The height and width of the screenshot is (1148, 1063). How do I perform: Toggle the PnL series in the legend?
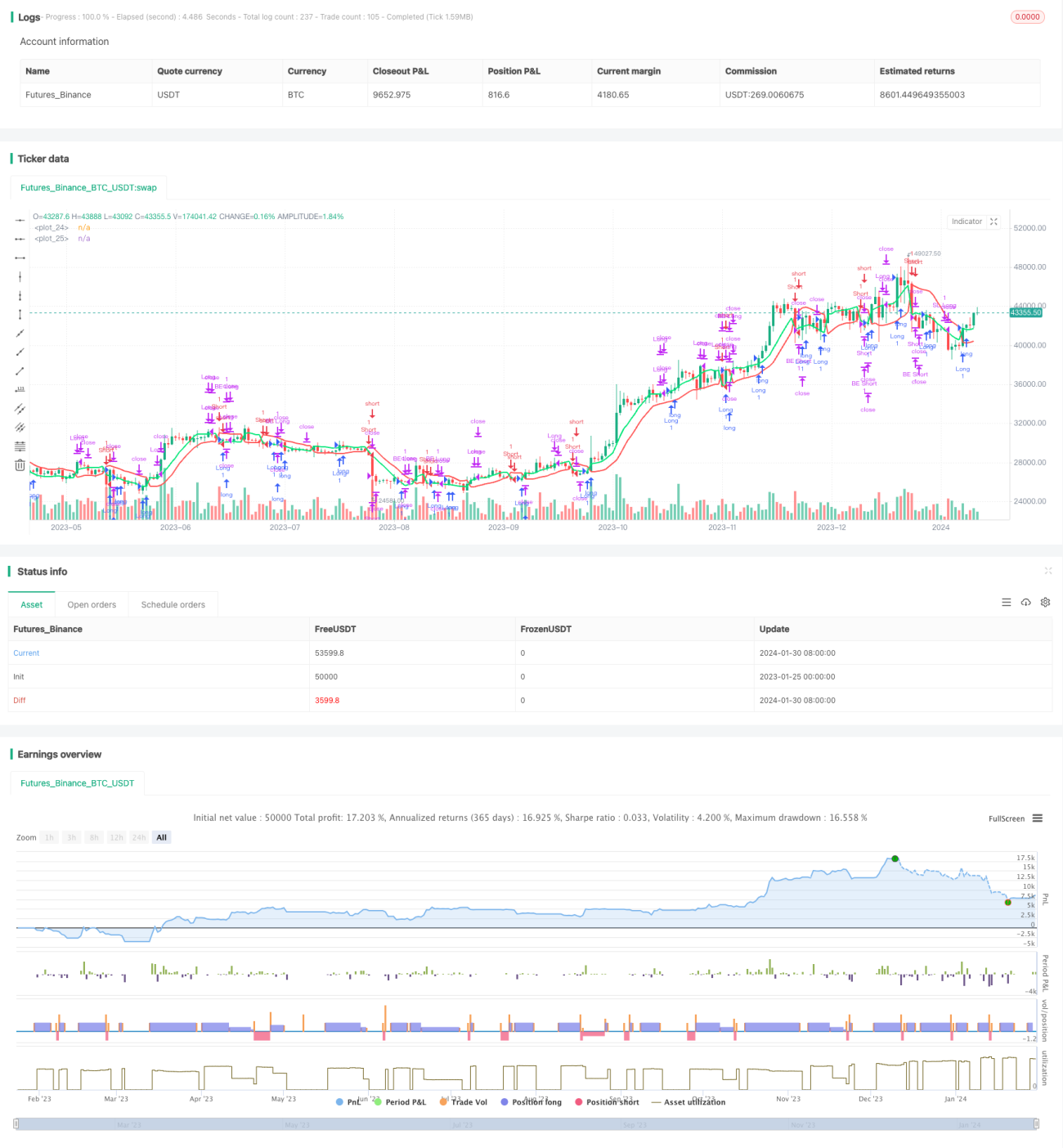(x=348, y=1102)
